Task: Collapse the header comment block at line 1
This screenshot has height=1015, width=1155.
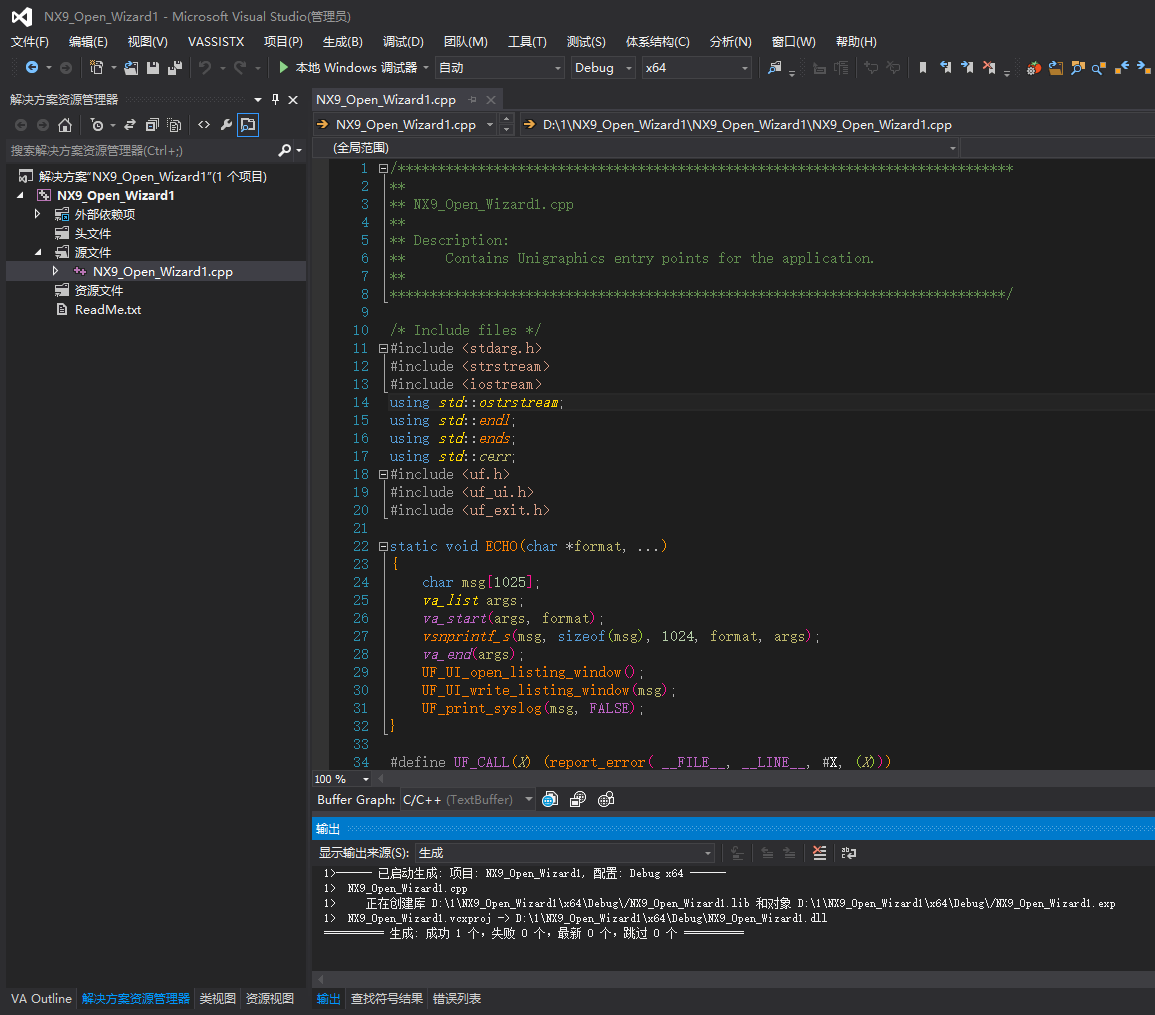Action: tap(383, 169)
